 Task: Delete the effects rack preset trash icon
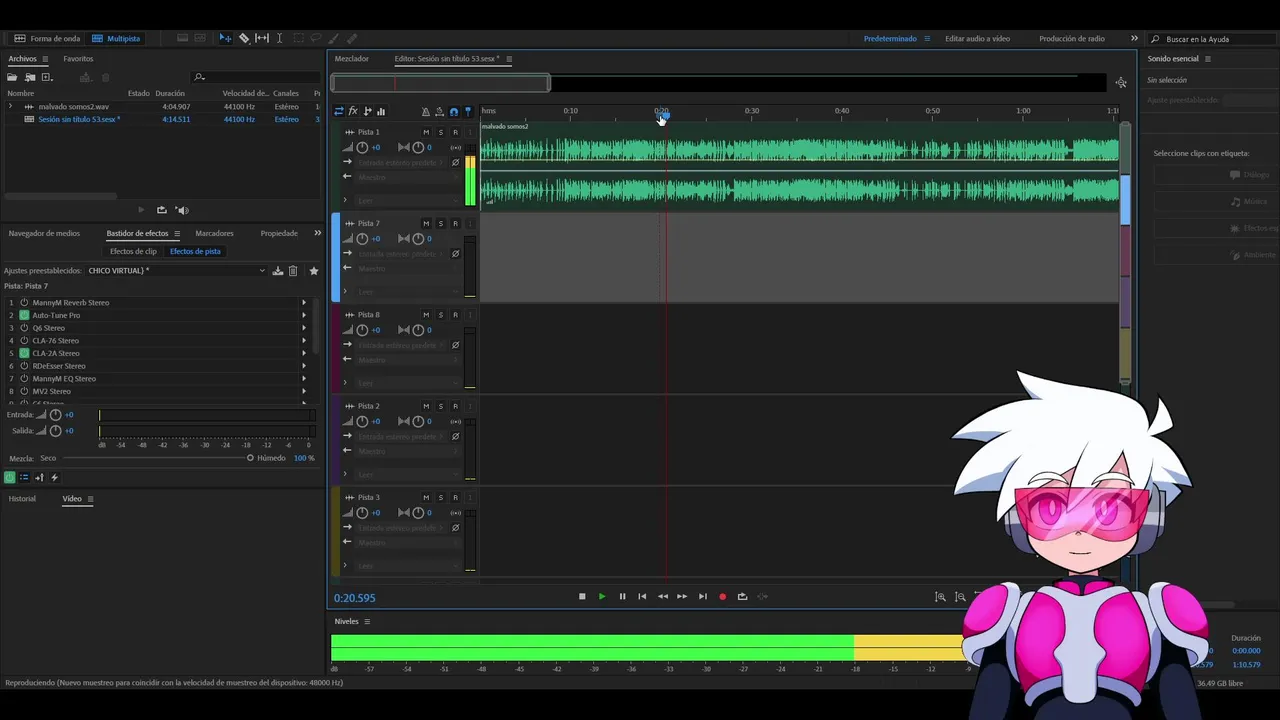coord(293,271)
